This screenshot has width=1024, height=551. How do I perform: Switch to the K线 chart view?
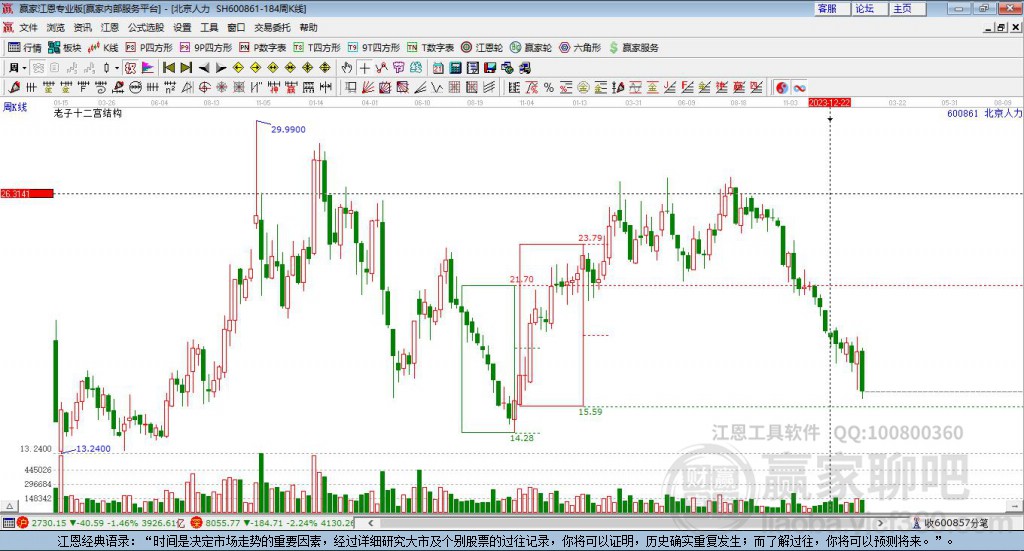(x=103, y=48)
